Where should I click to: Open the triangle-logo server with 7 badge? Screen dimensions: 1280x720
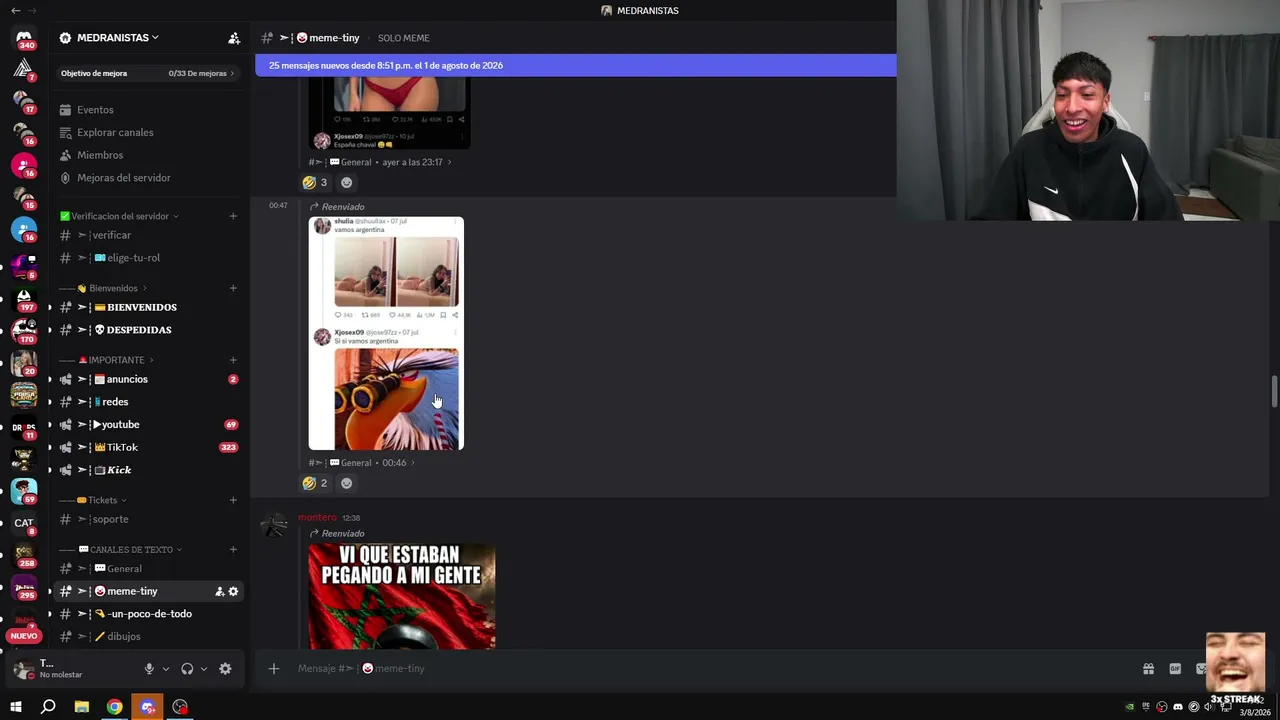(24, 69)
